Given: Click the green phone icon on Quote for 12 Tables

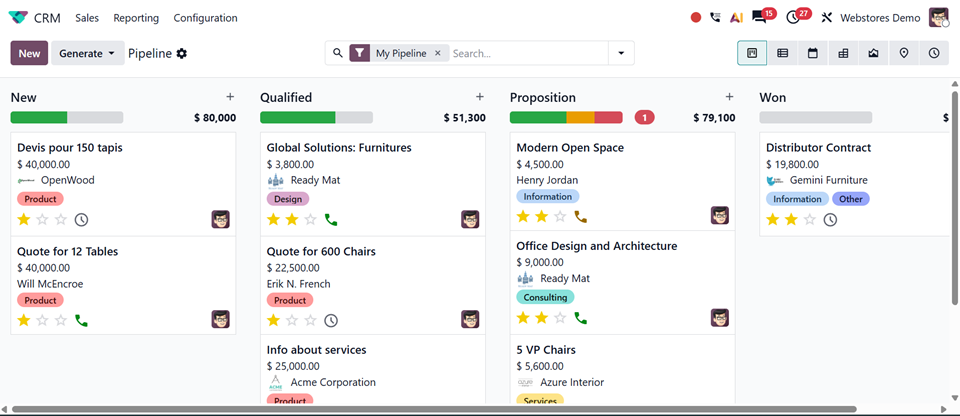Looking at the screenshot, I should pos(81,320).
